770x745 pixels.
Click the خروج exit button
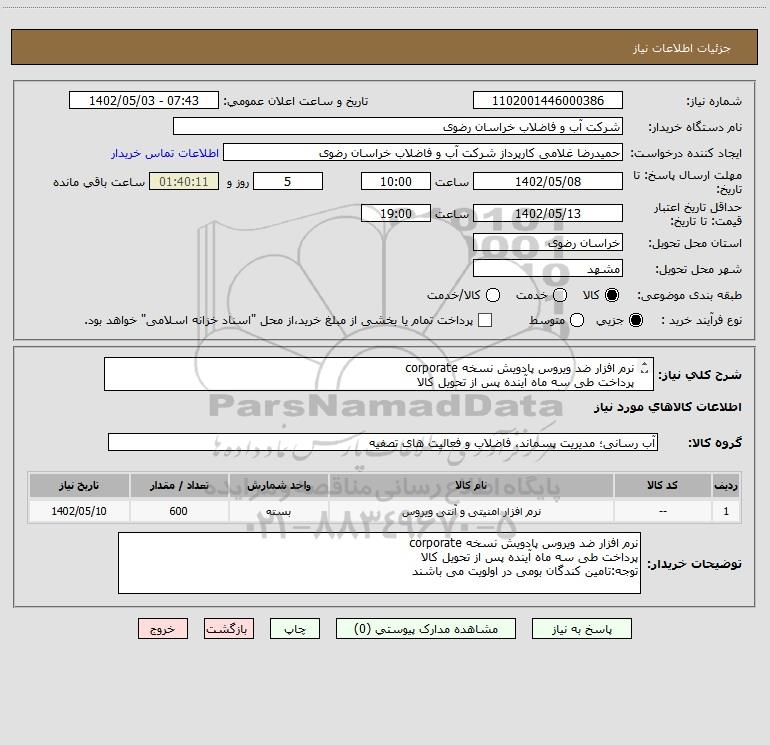coord(163,629)
